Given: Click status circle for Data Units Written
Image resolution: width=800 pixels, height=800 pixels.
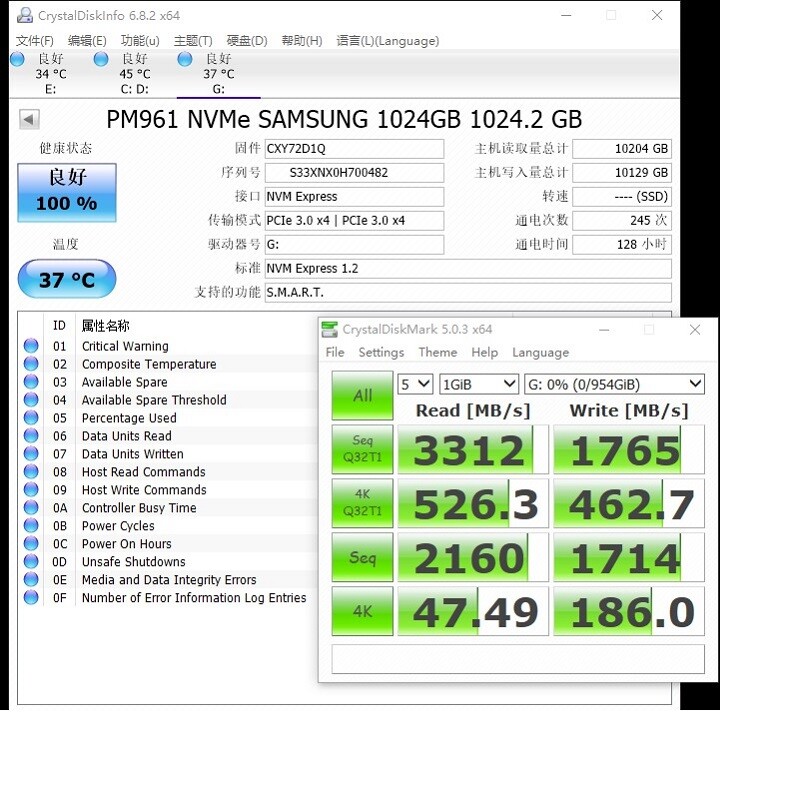Looking at the screenshot, I should click(31, 454).
